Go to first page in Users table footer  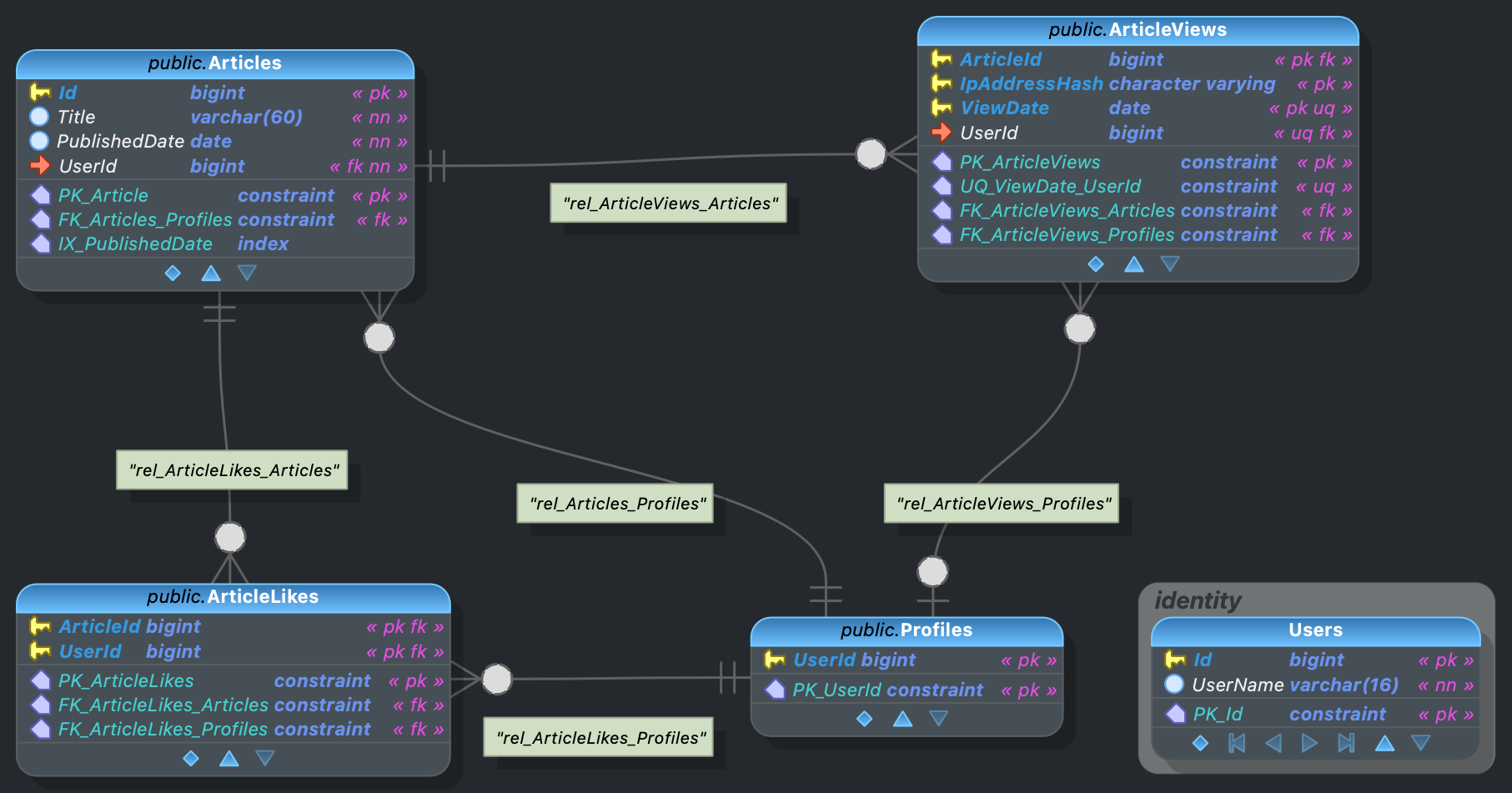pyautogui.click(x=1237, y=743)
